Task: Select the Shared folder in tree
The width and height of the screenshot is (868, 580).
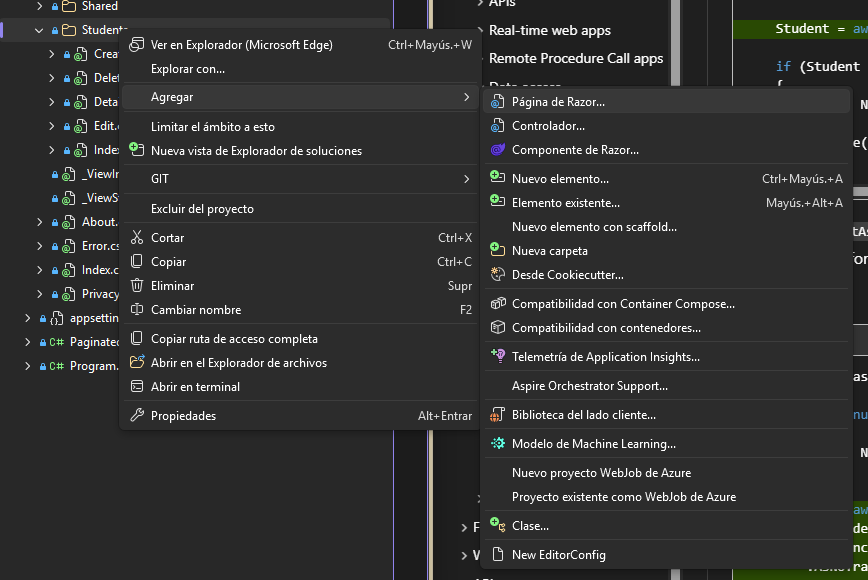Action: pyautogui.click(x=100, y=6)
